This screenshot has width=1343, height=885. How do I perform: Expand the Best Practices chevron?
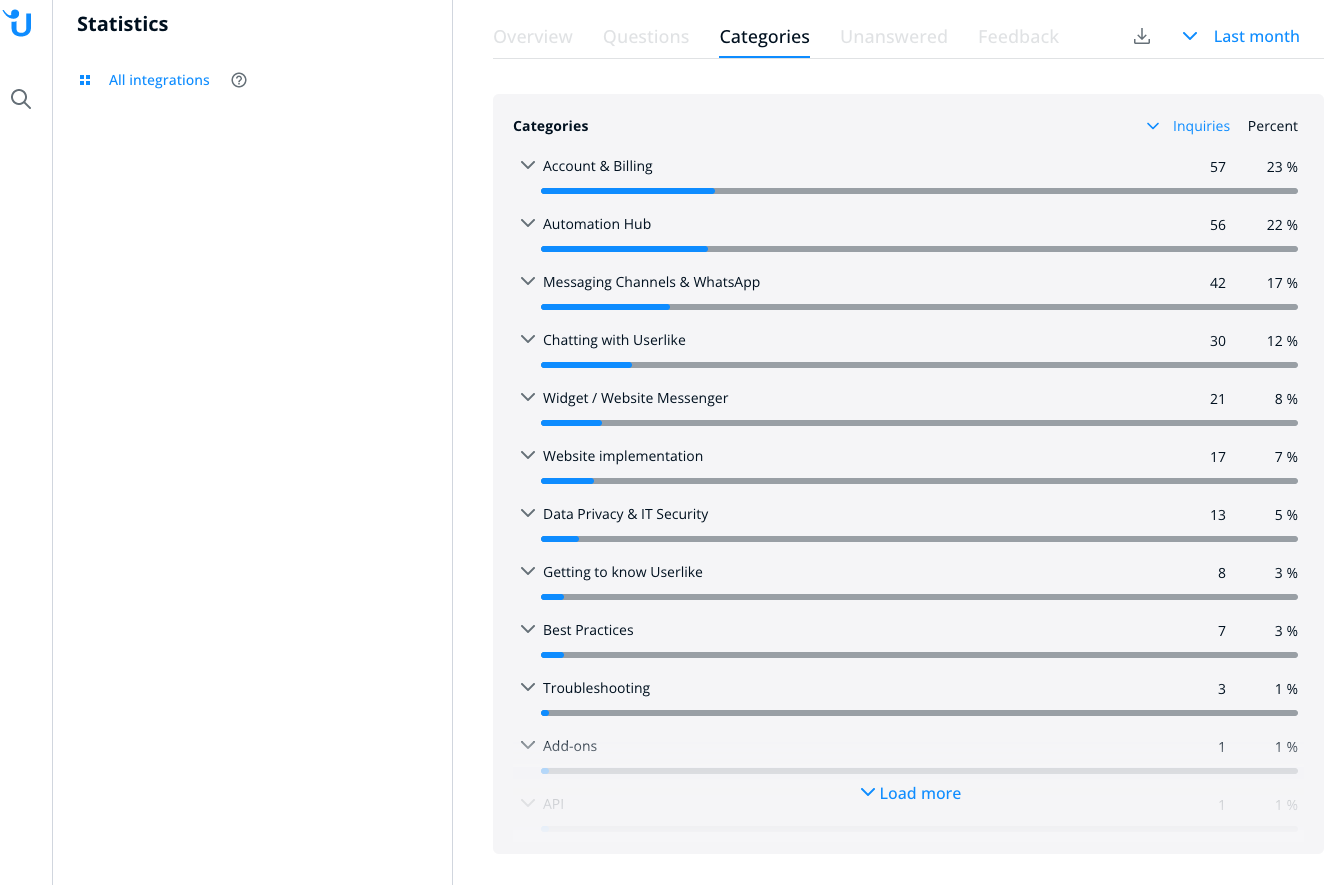[528, 630]
